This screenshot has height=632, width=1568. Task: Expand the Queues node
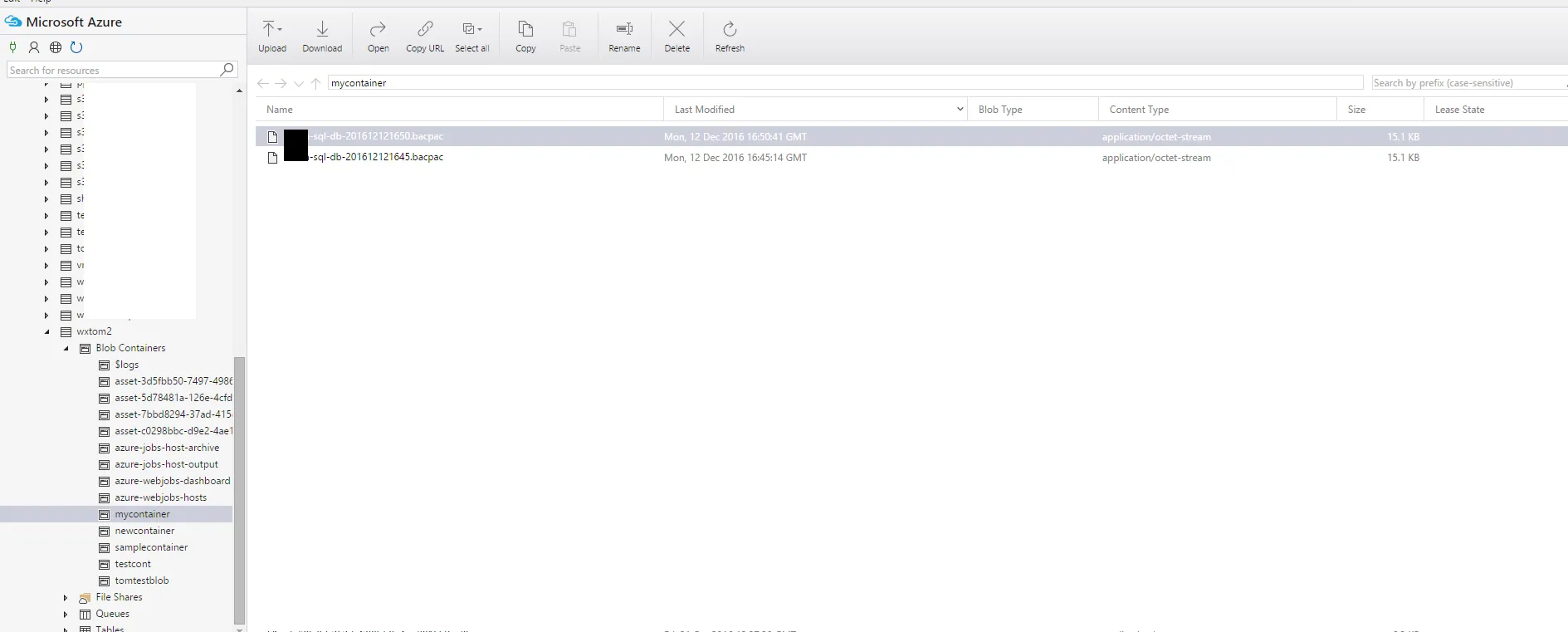click(66, 615)
